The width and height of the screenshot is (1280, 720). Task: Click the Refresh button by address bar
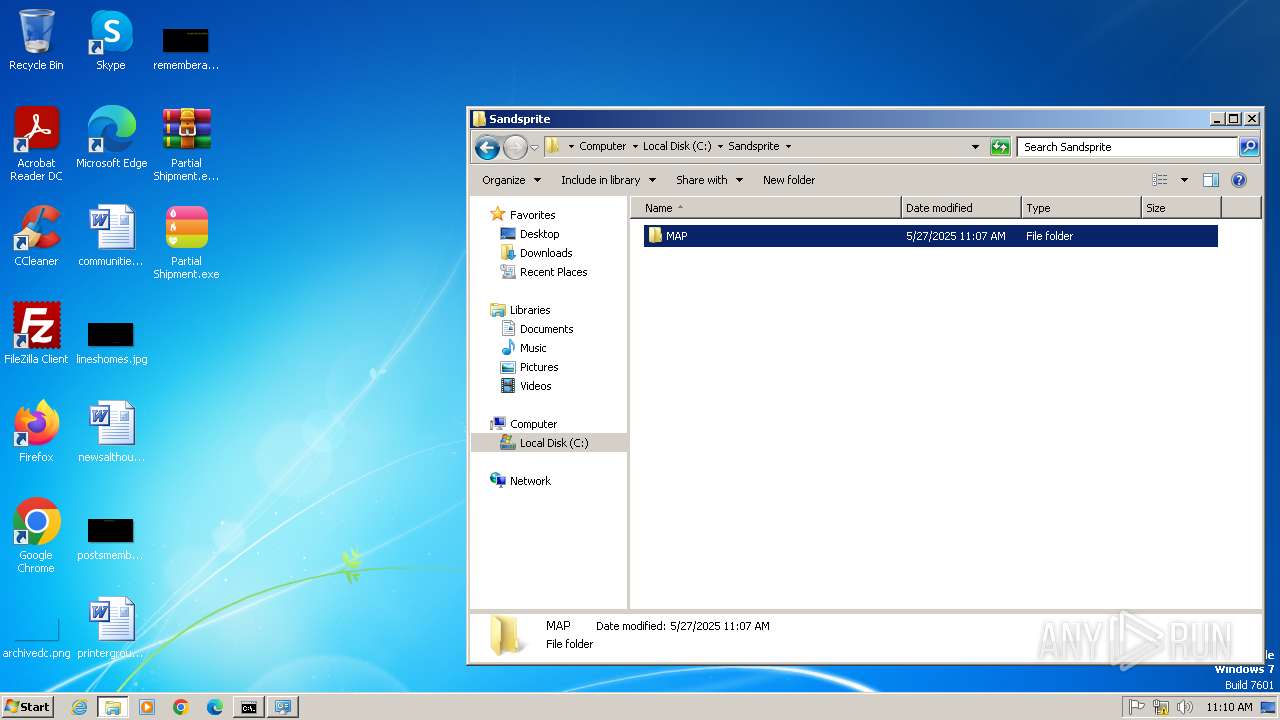click(x=1000, y=147)
